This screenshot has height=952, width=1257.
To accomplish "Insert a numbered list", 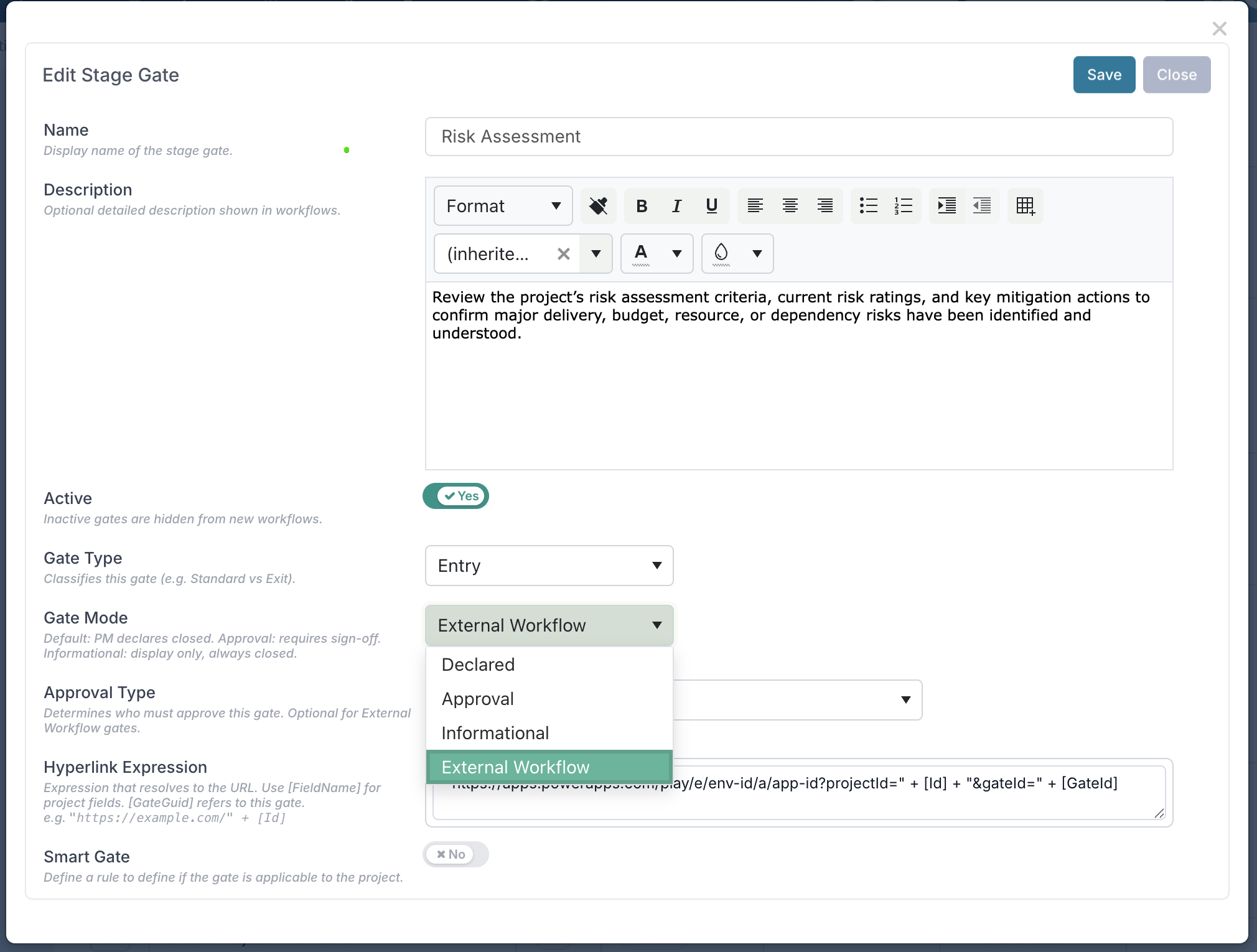I will (904, 206).
